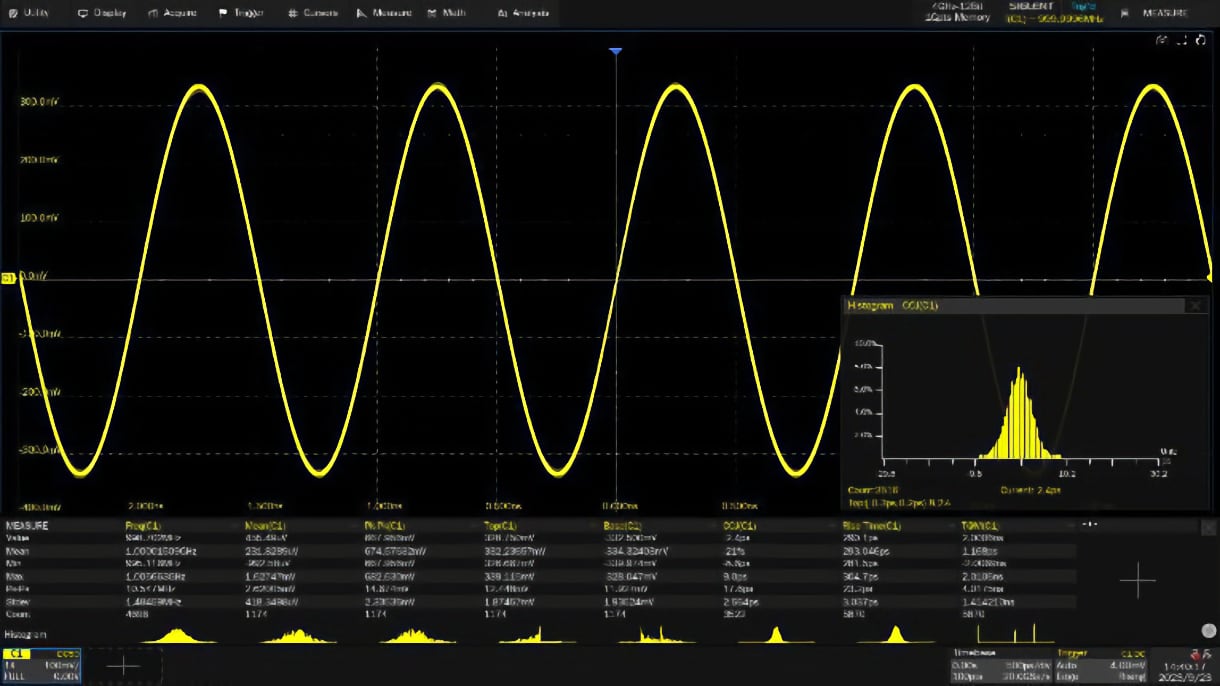Click the Freq(C1) histogram thumbnail

pyautogui.click(x=175, y=634)
